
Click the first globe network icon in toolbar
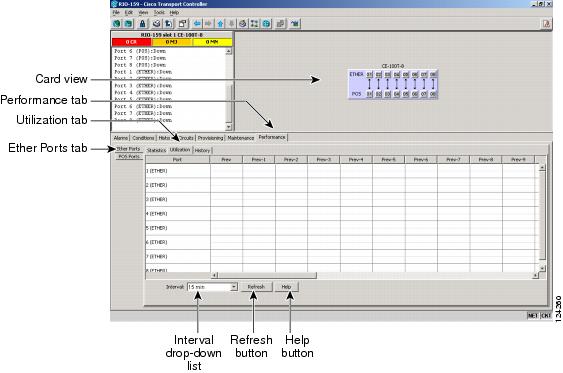coord(117,24)
